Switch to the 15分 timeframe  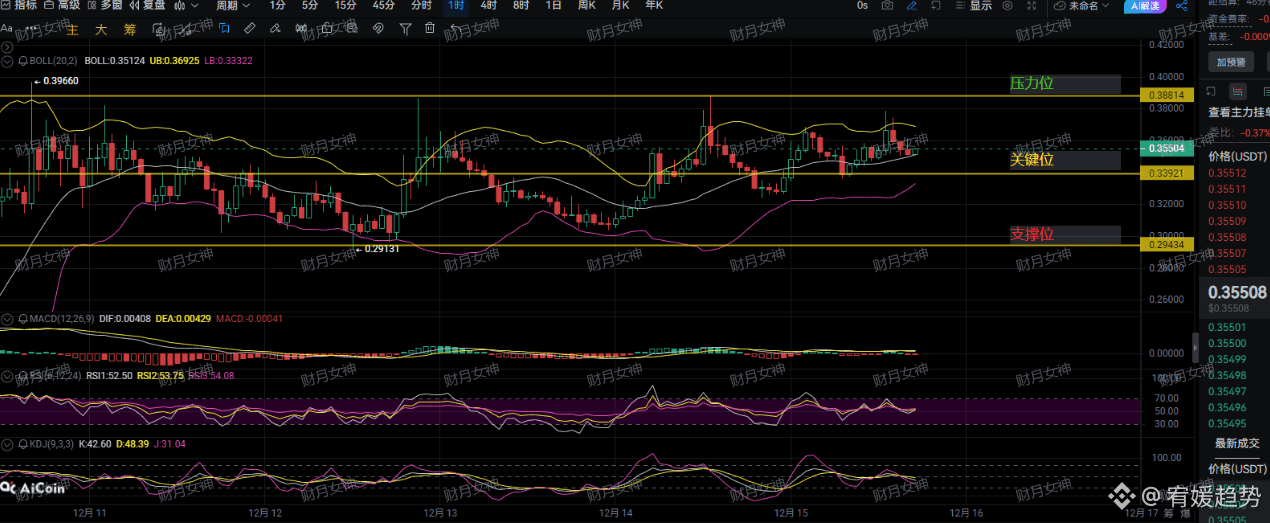(x=345, y=6)
